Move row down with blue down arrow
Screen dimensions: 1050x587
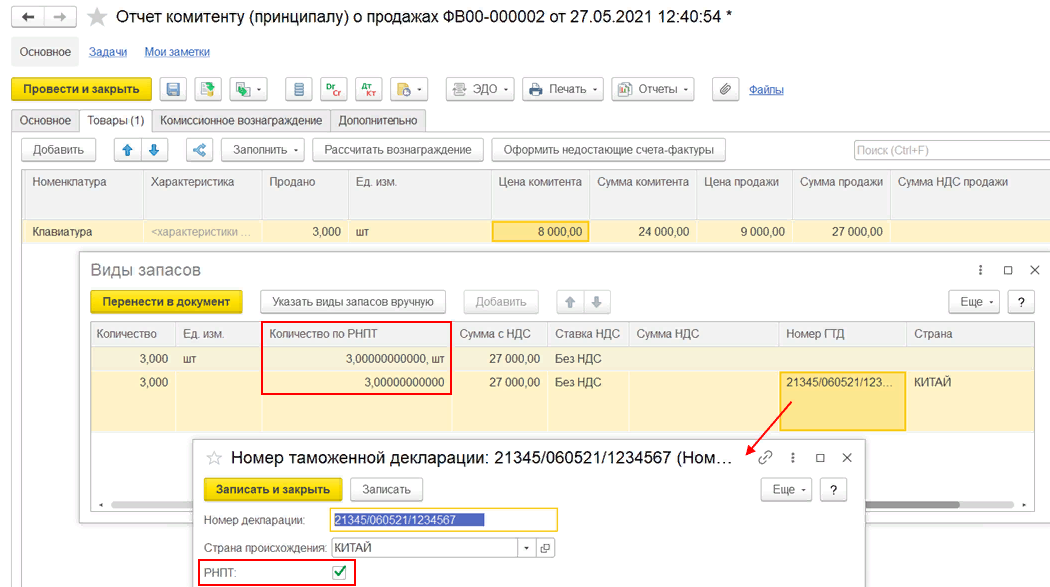tap(153, 150)
